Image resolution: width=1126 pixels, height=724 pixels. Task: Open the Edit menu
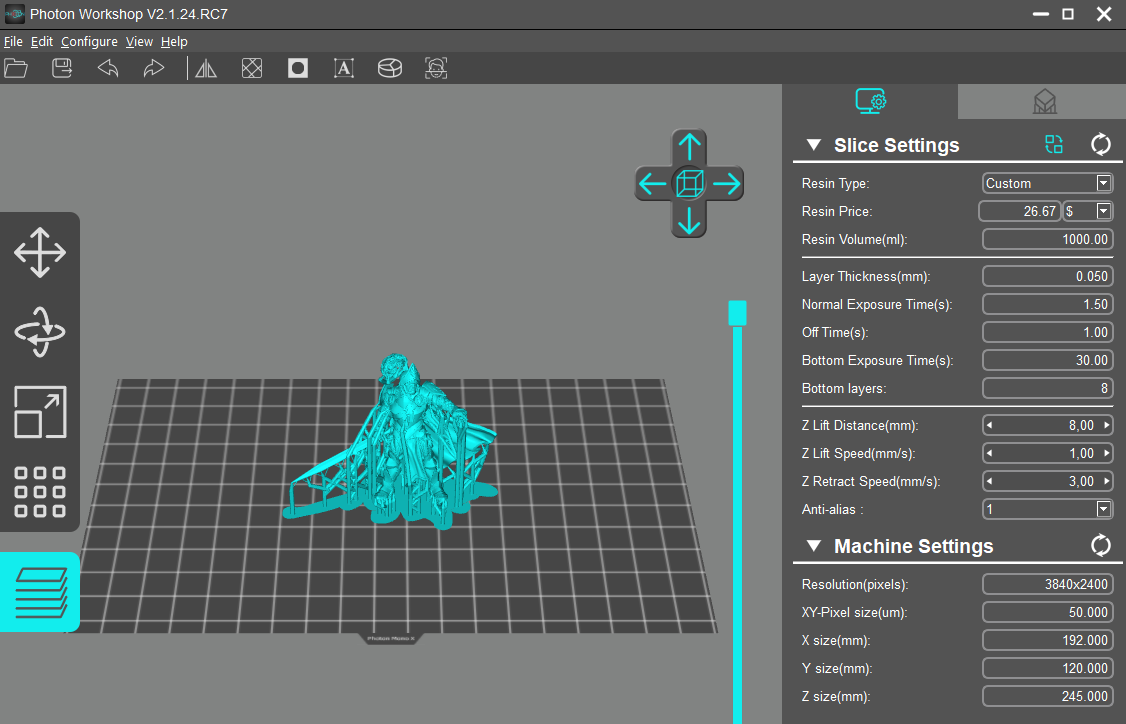pos(42,42)
